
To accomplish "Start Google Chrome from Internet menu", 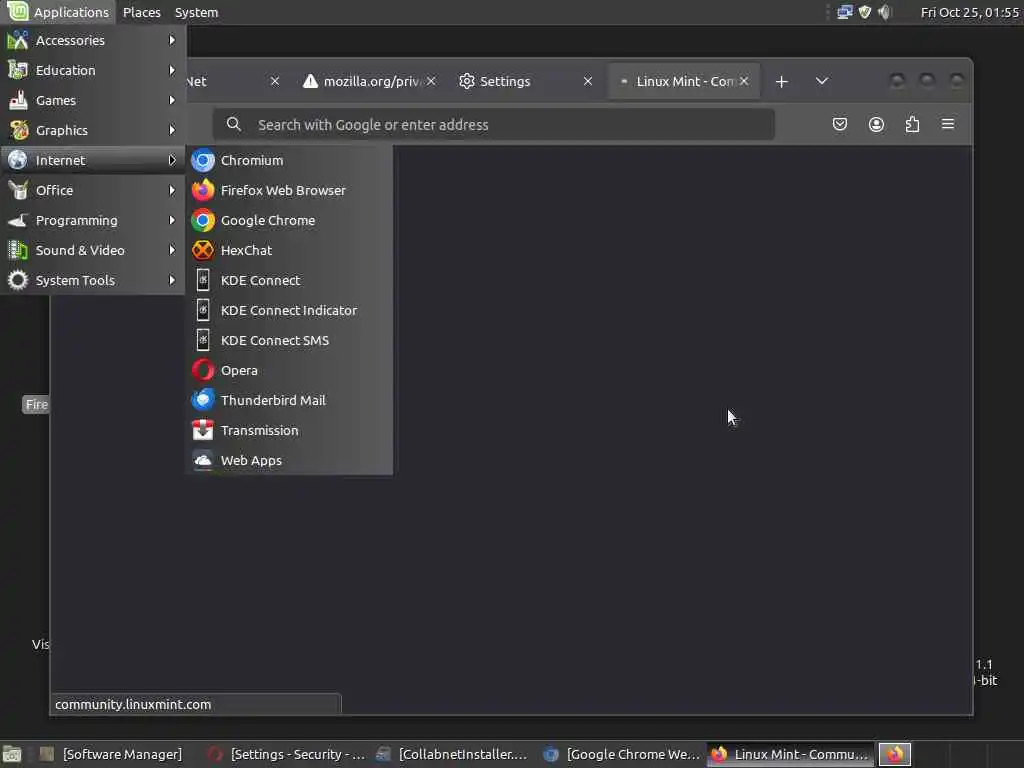I will [289, 220].
